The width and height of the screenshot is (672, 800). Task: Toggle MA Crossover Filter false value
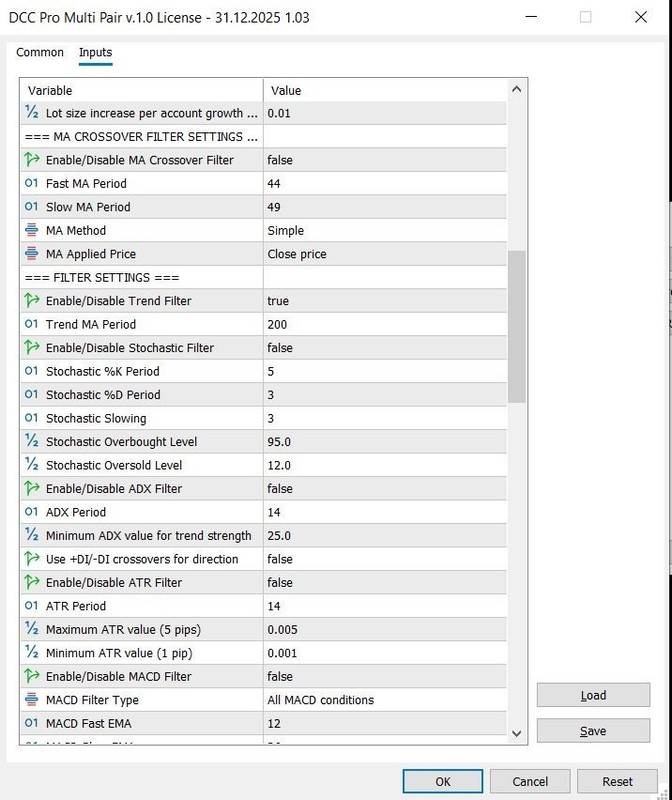point(385,160)
